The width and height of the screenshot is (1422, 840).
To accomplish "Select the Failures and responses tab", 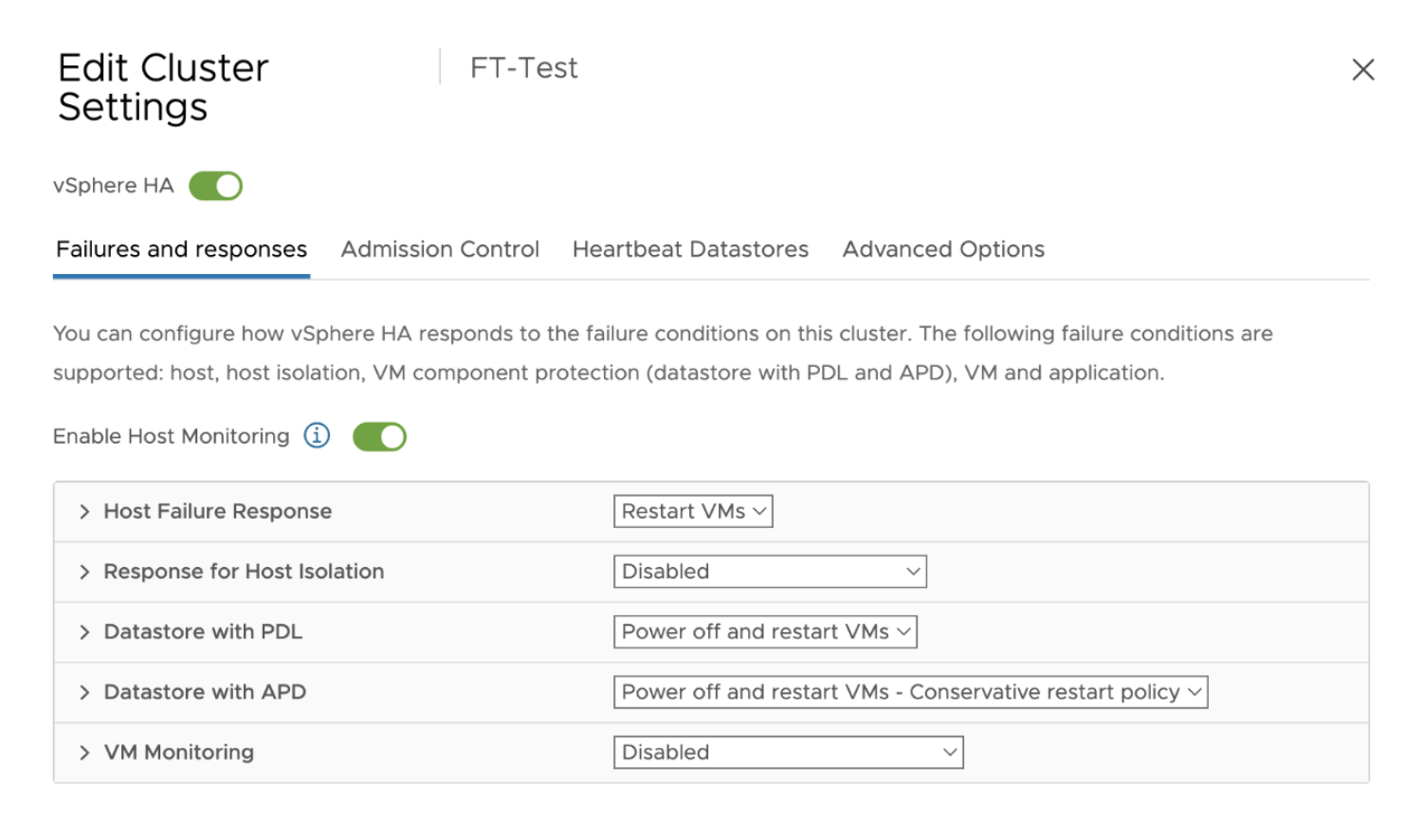I will point(181,249).
